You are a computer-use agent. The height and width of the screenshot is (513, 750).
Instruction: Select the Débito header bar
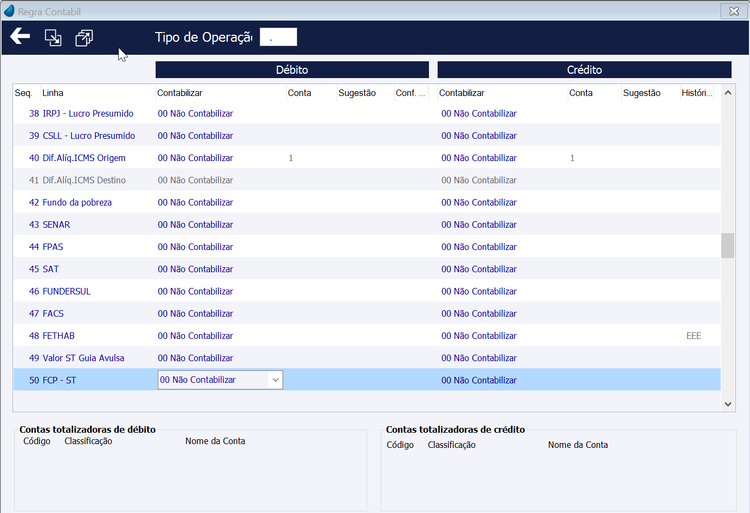pos(292,70)
